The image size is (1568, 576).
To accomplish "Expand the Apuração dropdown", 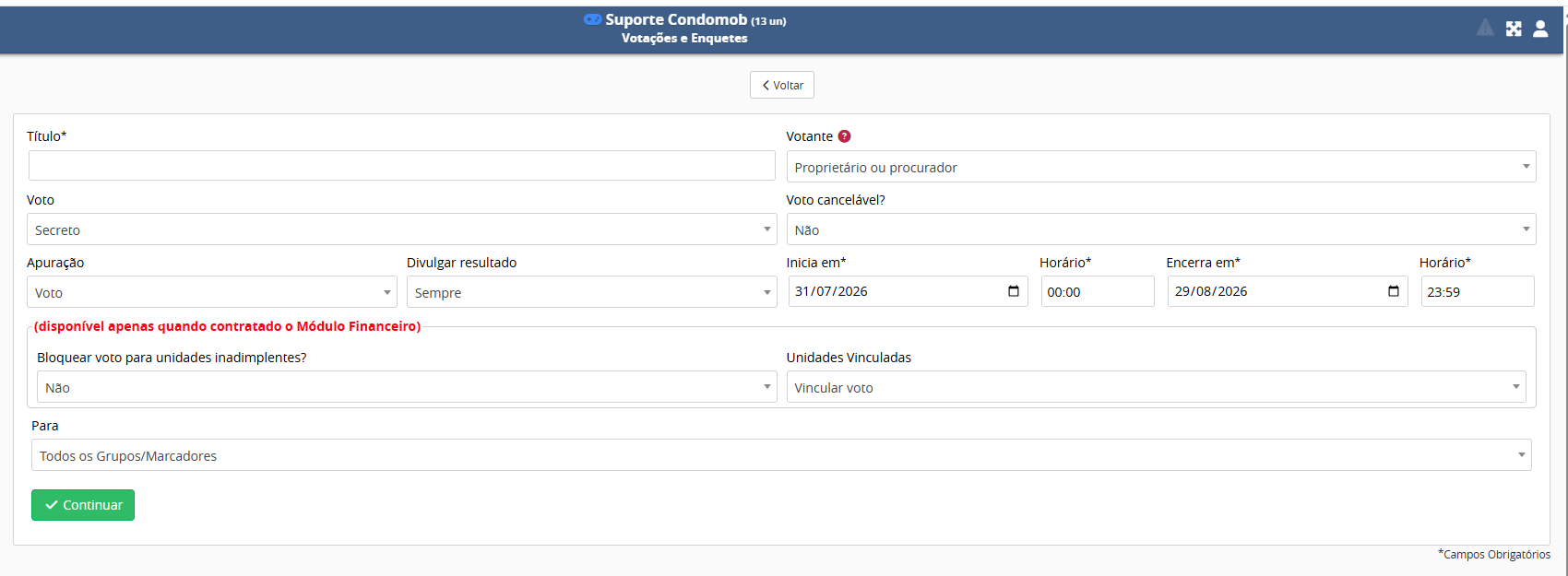I will 212,292.
